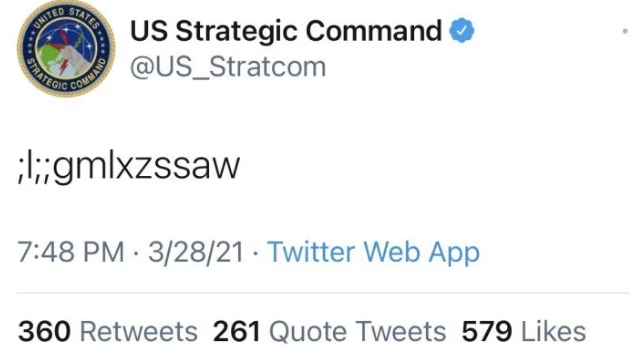The height and width of the screenshot is (361, 630).
Task: Open the more options dots menu
Action: point(625,31)
